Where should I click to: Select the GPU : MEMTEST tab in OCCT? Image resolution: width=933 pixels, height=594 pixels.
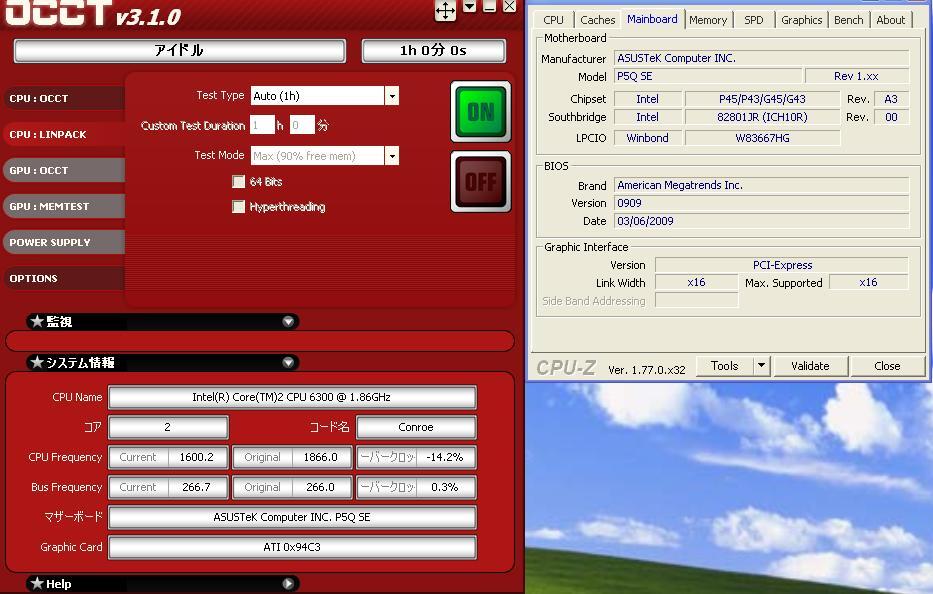50,207
